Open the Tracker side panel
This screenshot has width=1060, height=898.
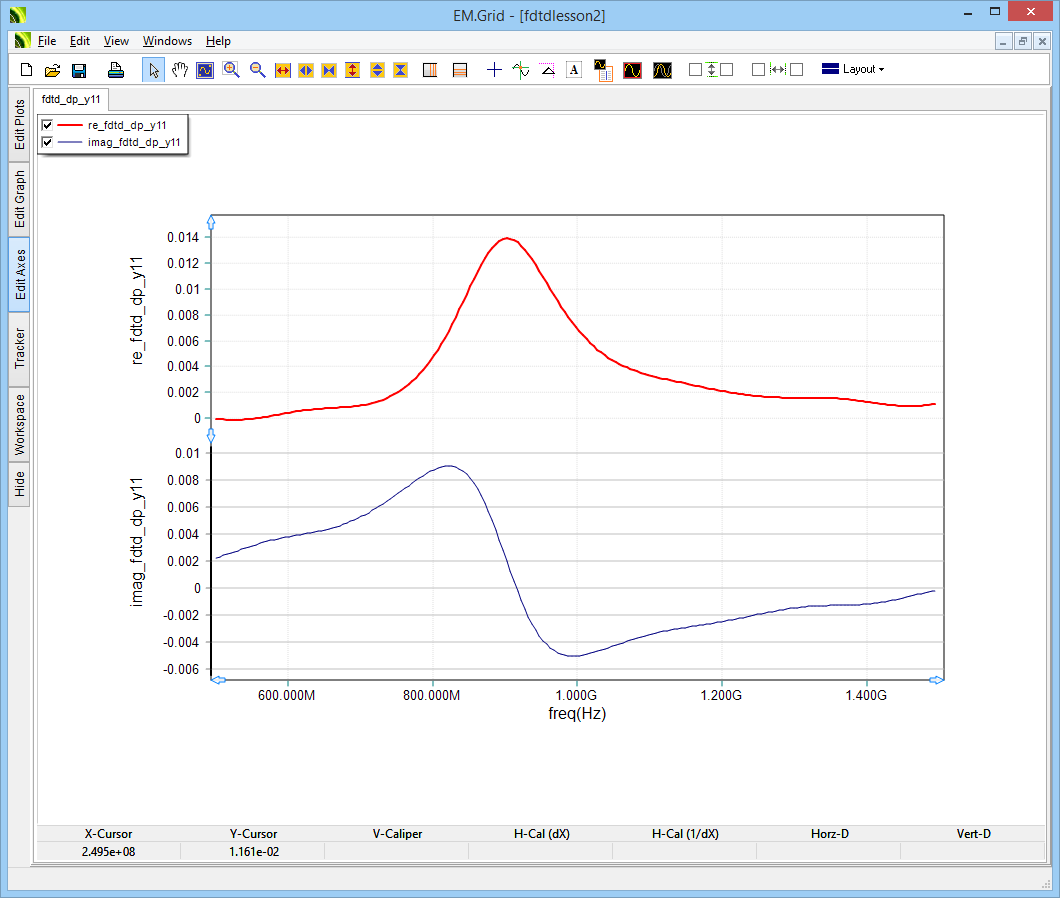pyautogui.click(x=20, y=348)
